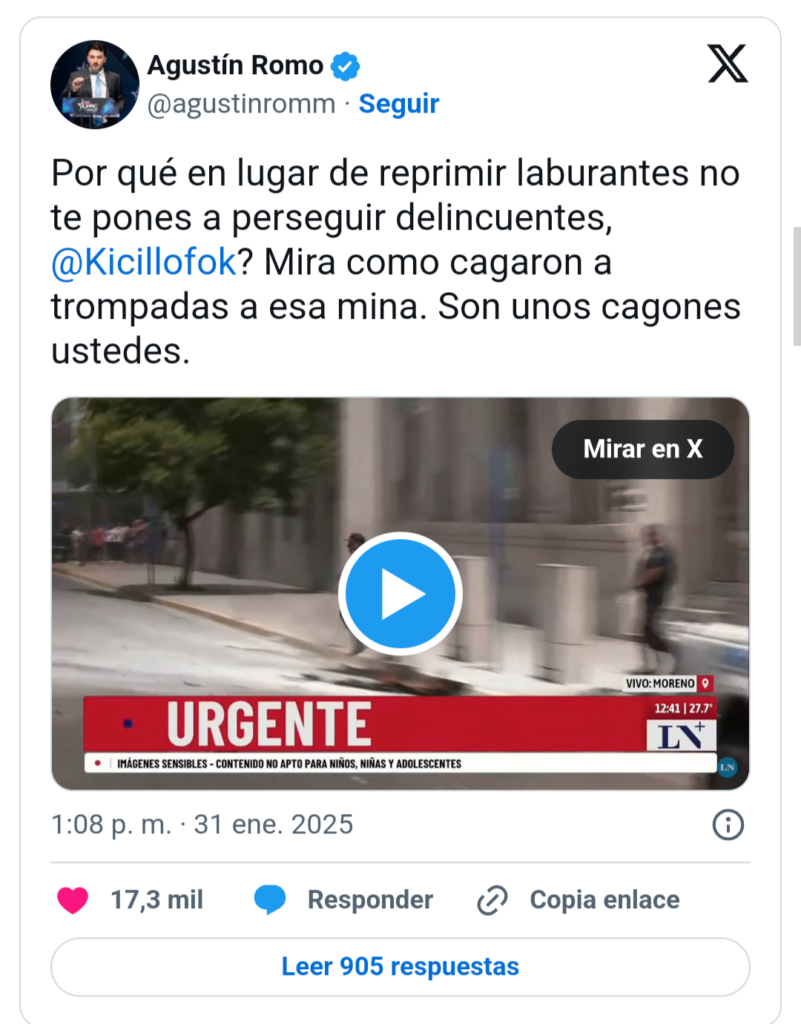Viewport: 801px width, 1024px height.
Task: Open the 1:08 p. m. 31 ene. 2025 timestamp
Action: 202,825
